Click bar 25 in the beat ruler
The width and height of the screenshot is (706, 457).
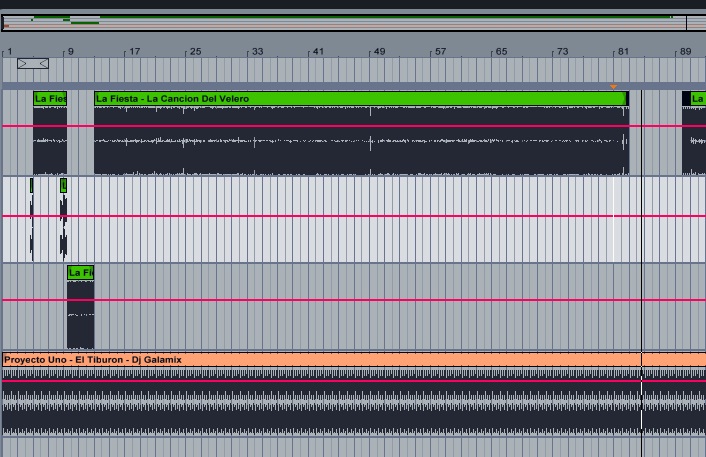coord(195,51)
